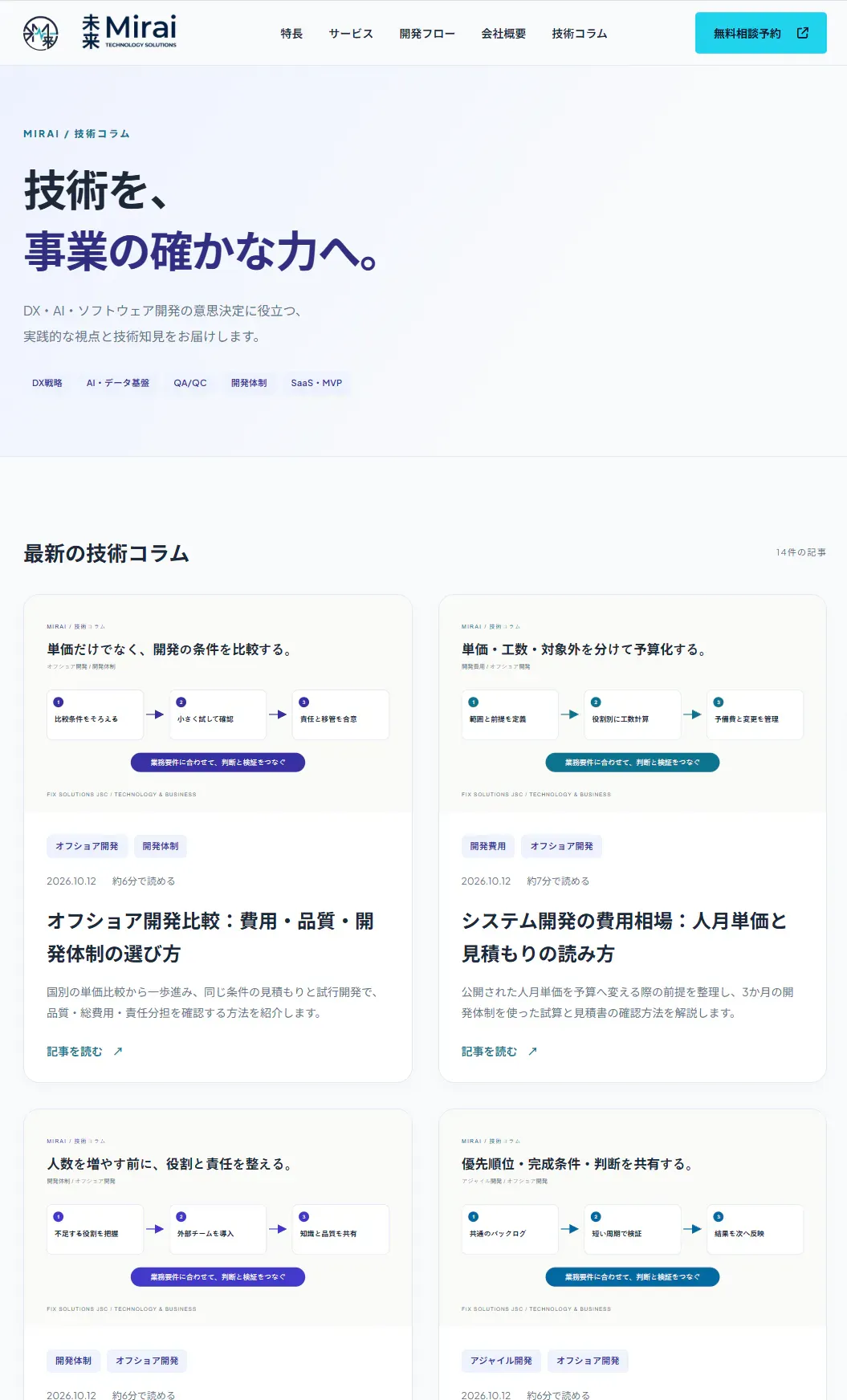
Task: Open 技術コラム in the navigation menu
Action: [579, 33]
